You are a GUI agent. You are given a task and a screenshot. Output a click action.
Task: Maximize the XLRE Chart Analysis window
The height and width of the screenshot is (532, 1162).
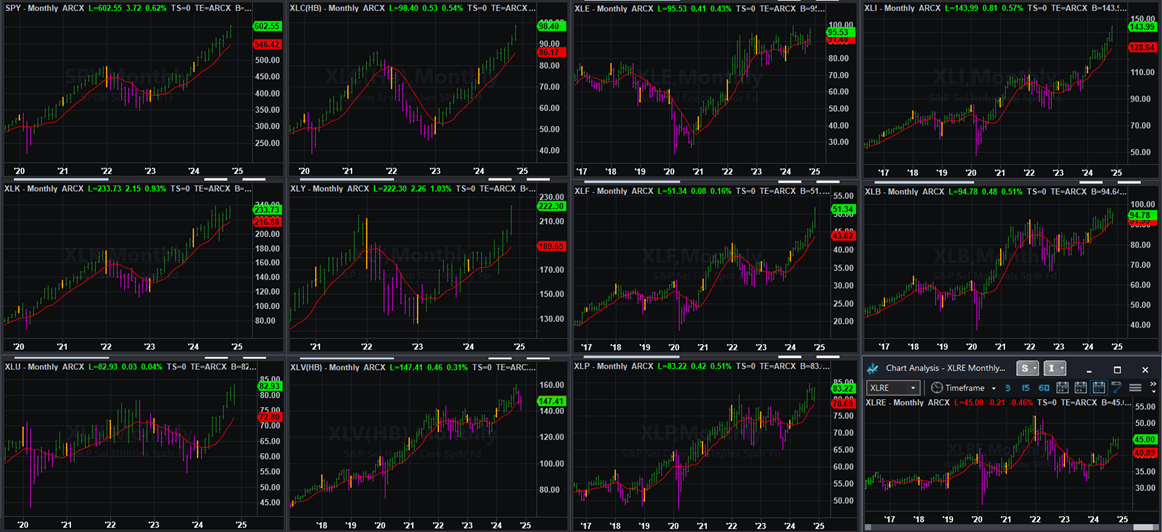[1118, 370]
